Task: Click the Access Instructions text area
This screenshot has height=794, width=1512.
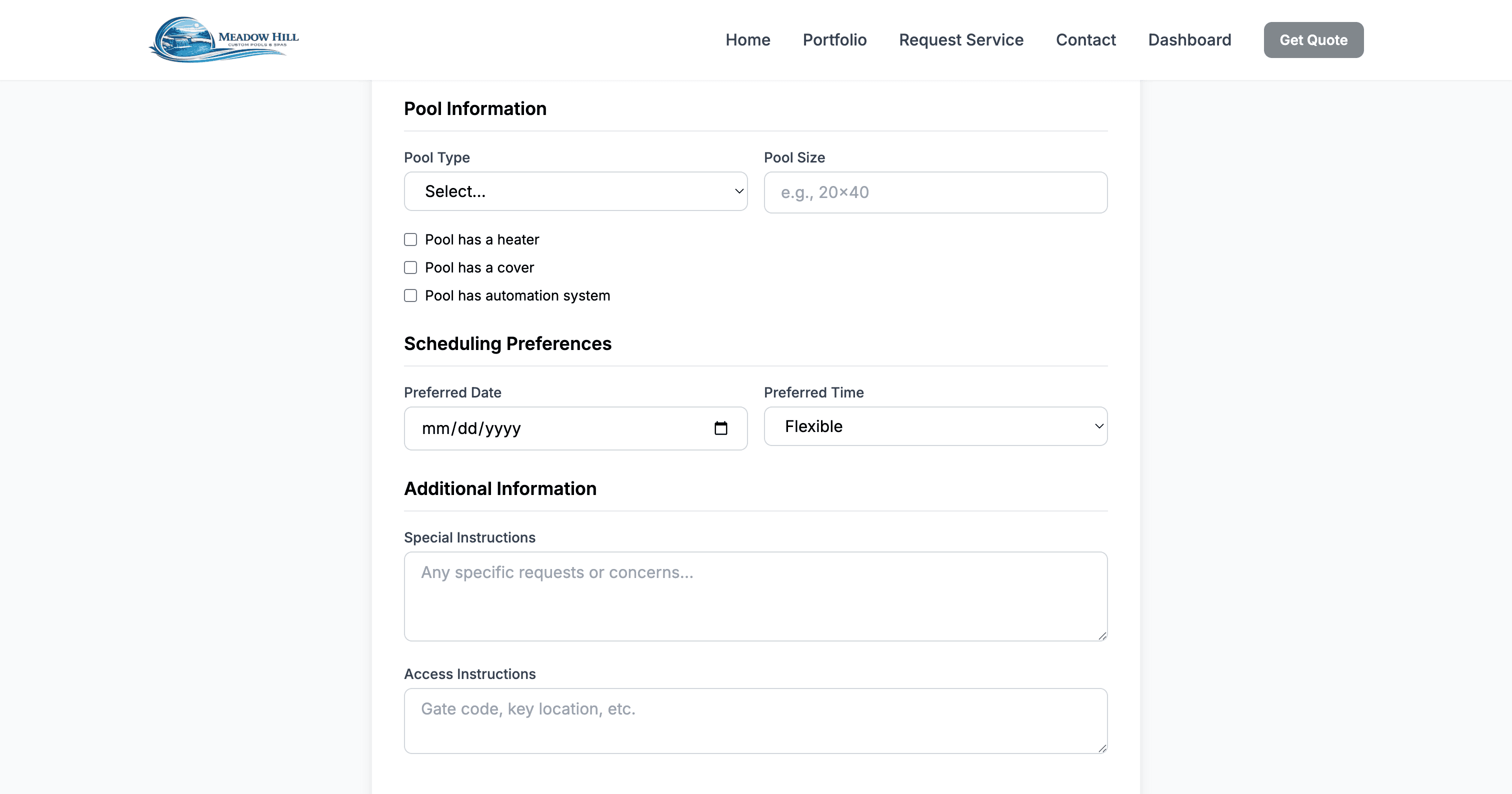Action: tap(755, 720)
